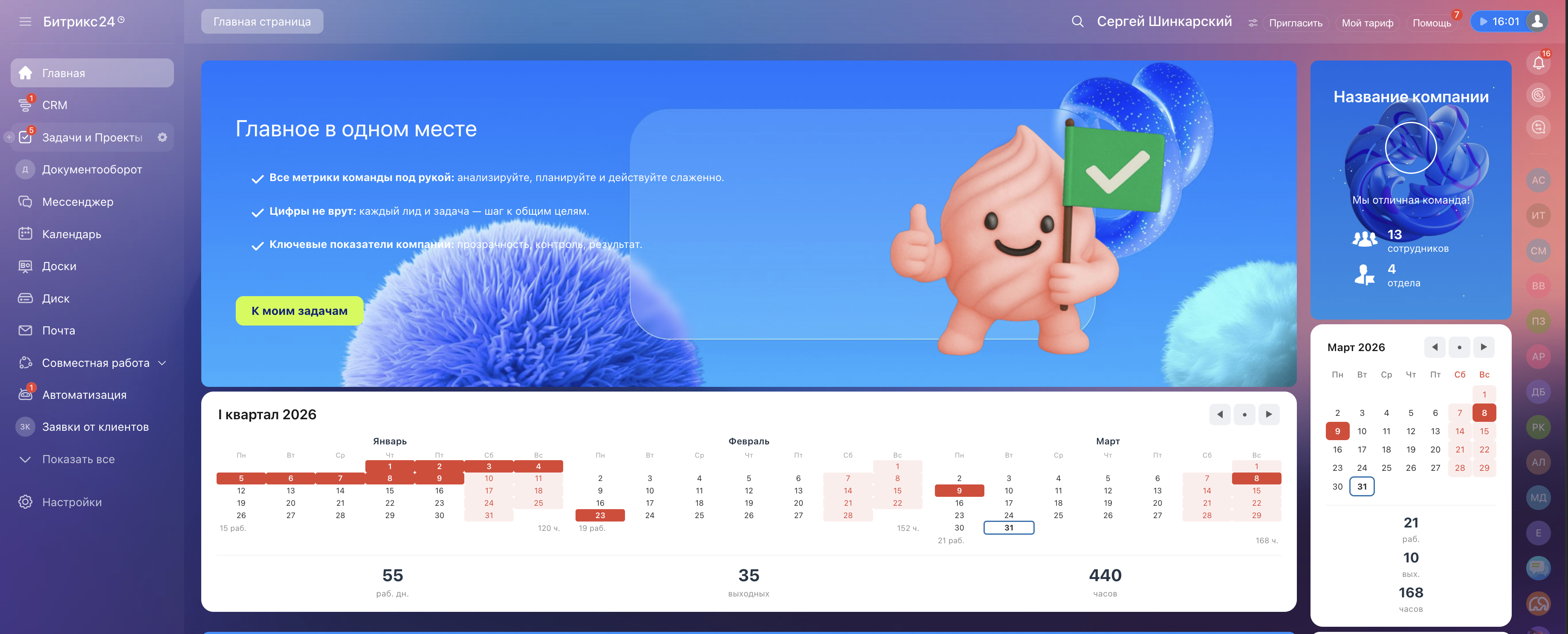Click the workday timer showing 16:01
Screen dimensions: 1568x634
tap(1499, 21)
